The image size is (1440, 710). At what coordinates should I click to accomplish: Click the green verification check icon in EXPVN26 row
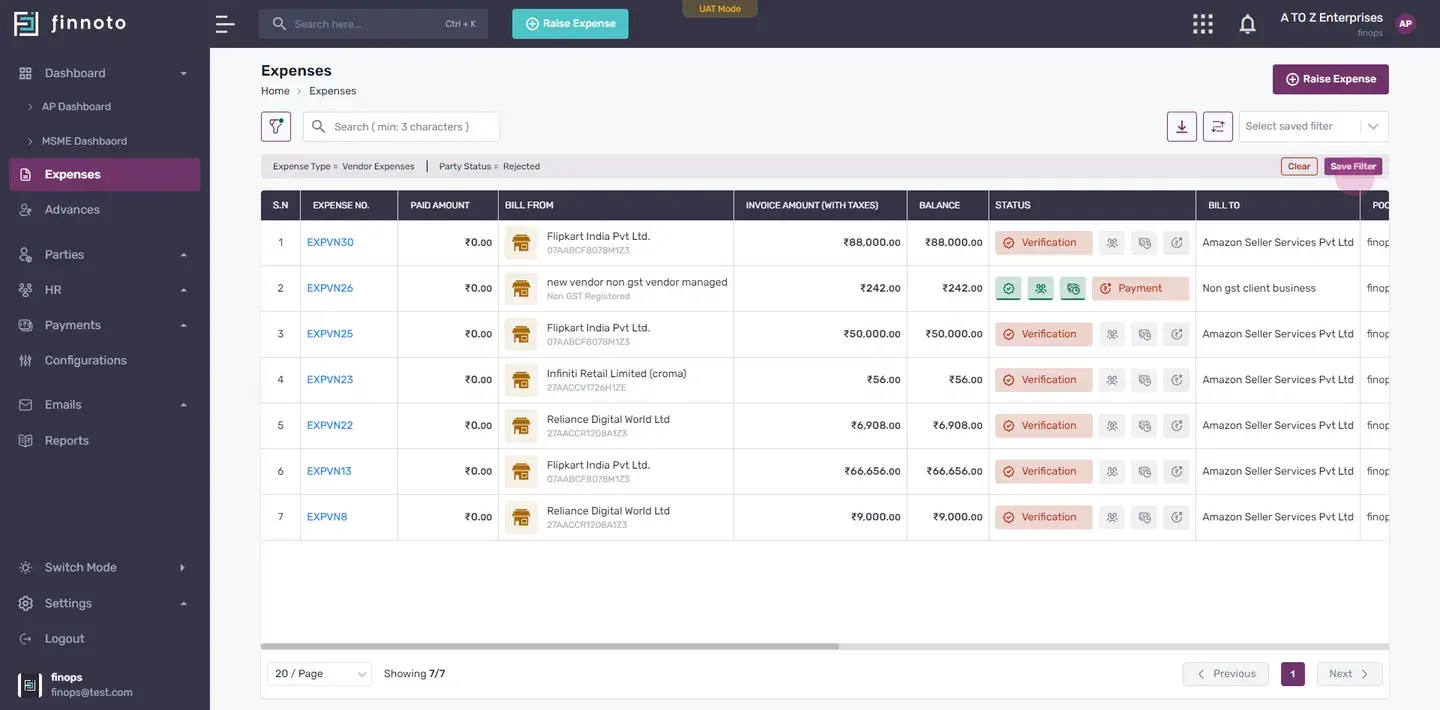[x=1008, y=289]
